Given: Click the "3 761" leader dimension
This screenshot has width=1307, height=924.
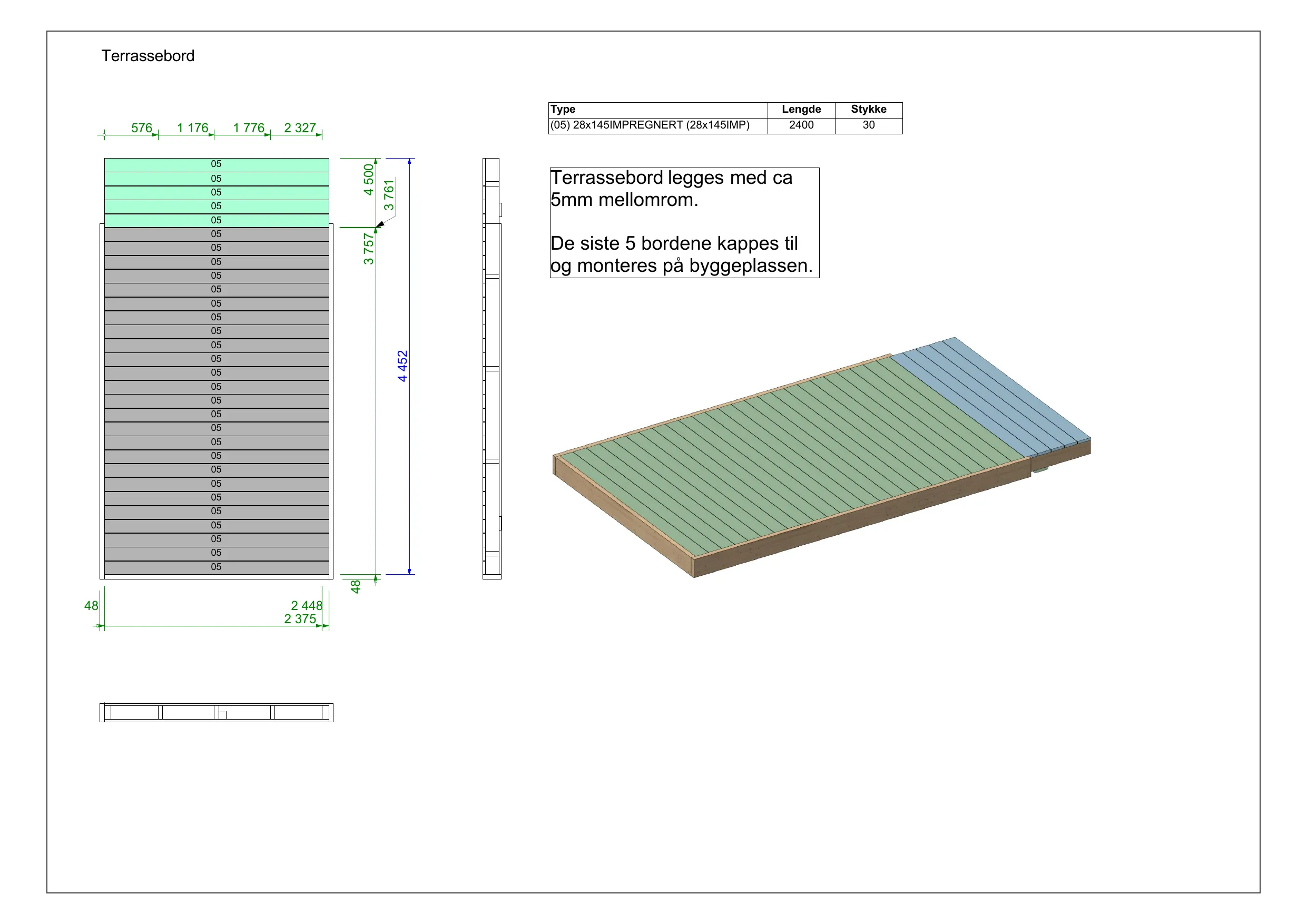Looking at the screenshot, I should pyautogui.click(x=389, y=195).
